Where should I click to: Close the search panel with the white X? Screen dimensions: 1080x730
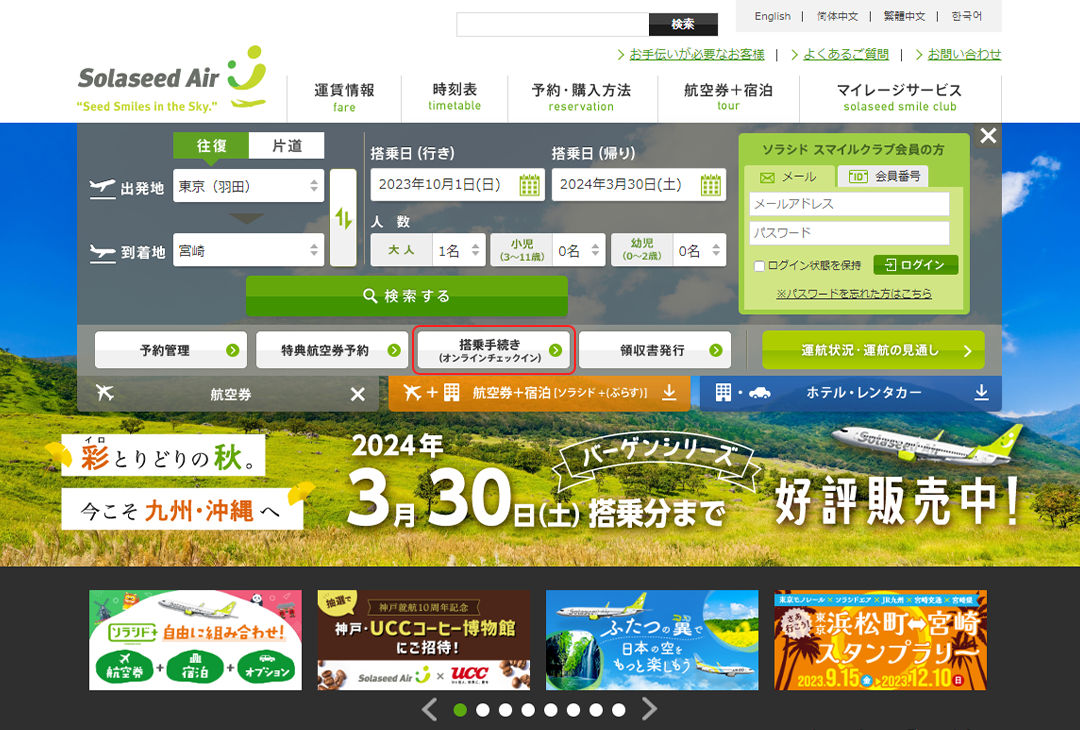coord(988,136)
